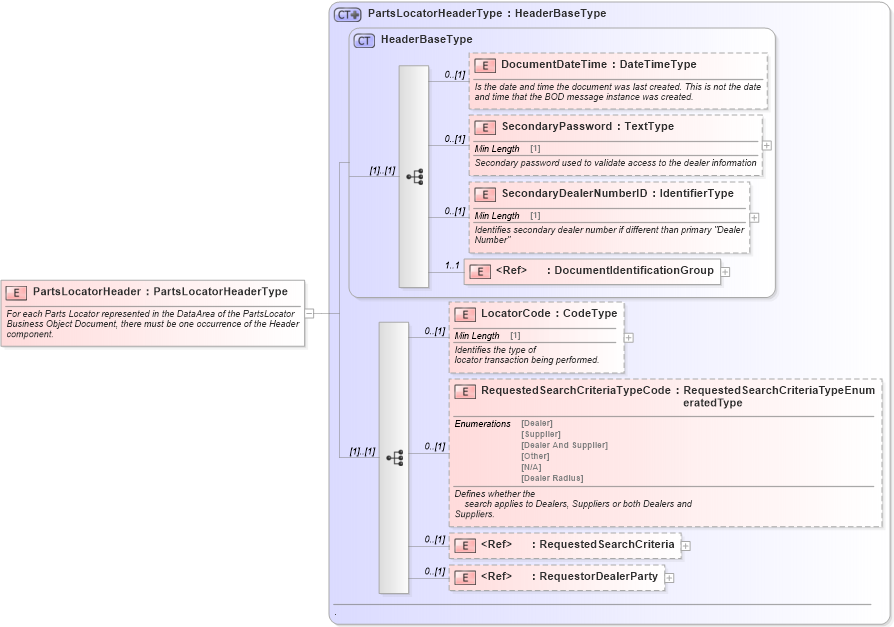
Task: Collapse the PartsLocatorHeaderType diagram via minus box
Action: pyautogui.click(x=310, y=313)
